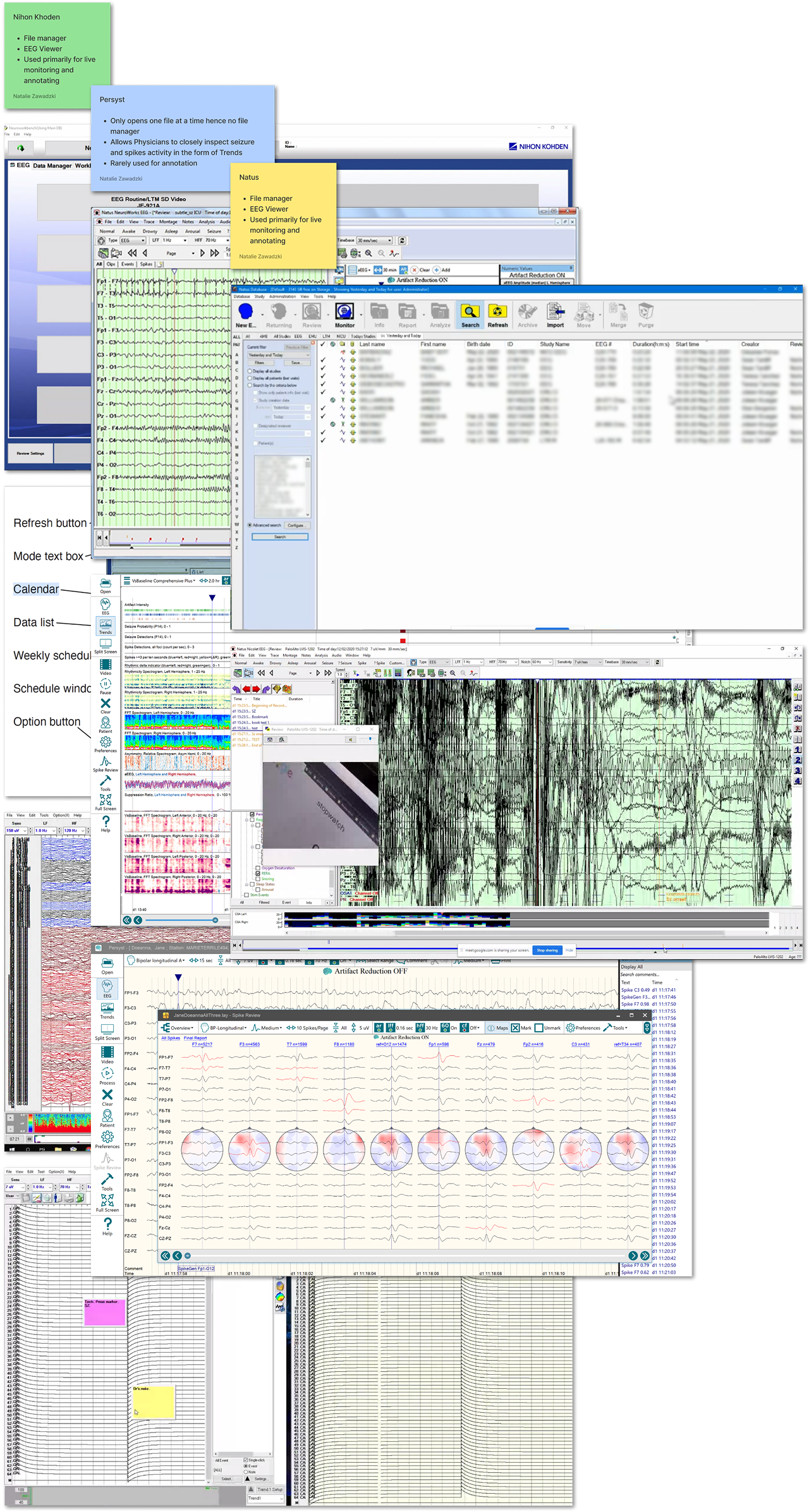
Task: Open the 'Final Report' link in Spike Review
Action: coord(195,1038)
